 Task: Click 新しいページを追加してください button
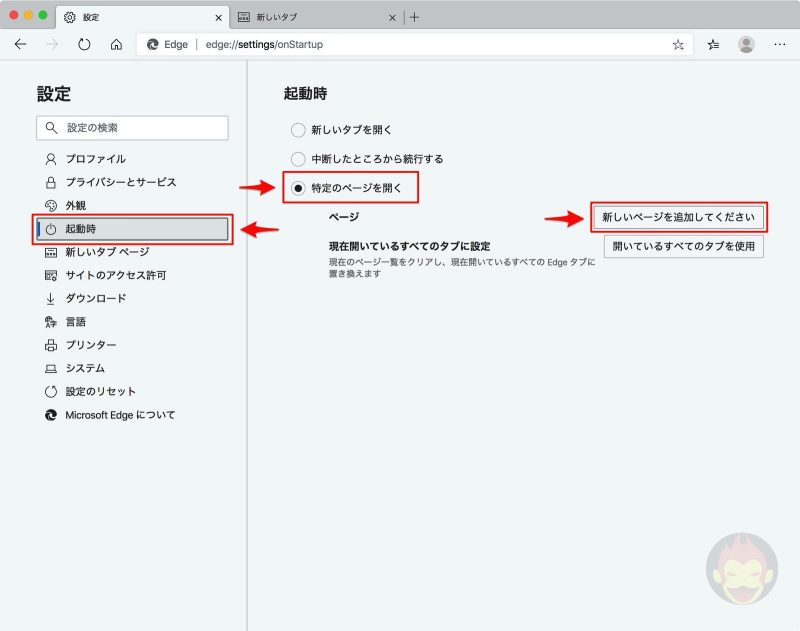coord(678,217)
